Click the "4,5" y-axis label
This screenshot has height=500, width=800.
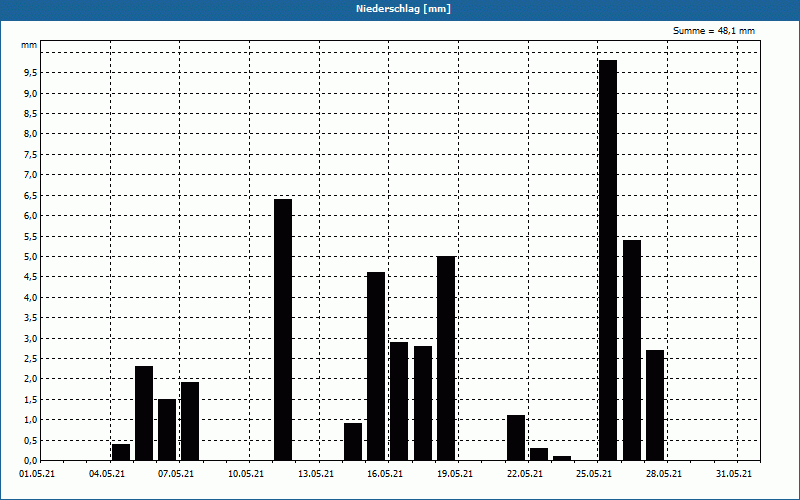pos(31,277)
